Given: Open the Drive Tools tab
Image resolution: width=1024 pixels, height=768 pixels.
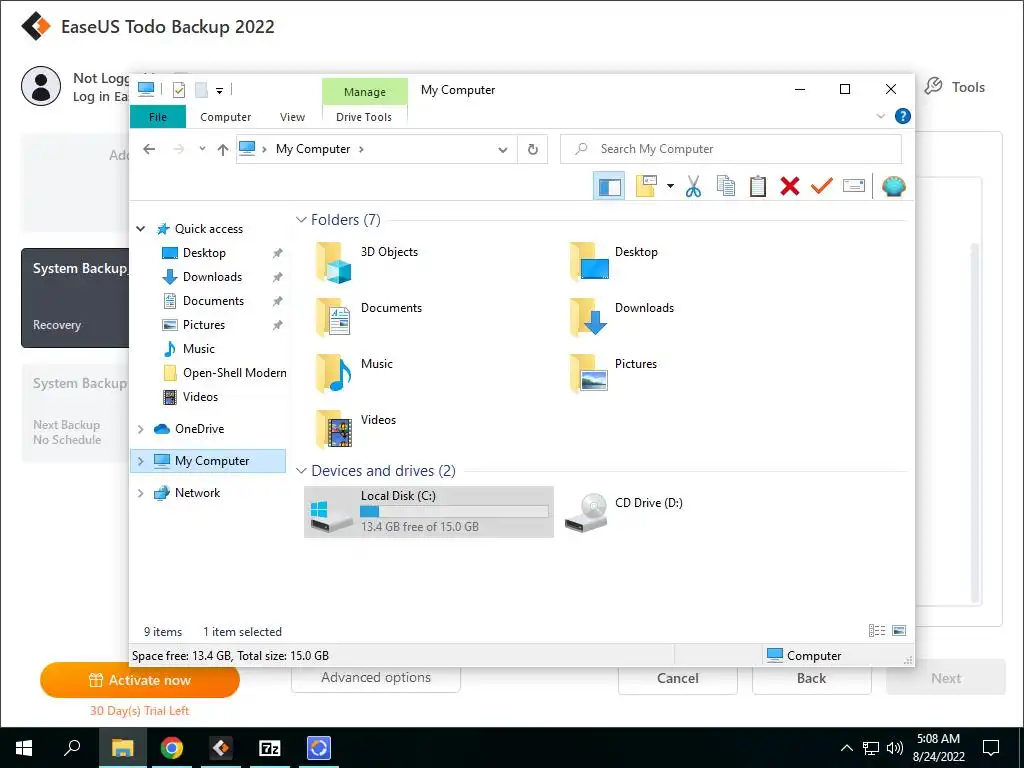Looking at the screenshot, I should click(364, 117).
